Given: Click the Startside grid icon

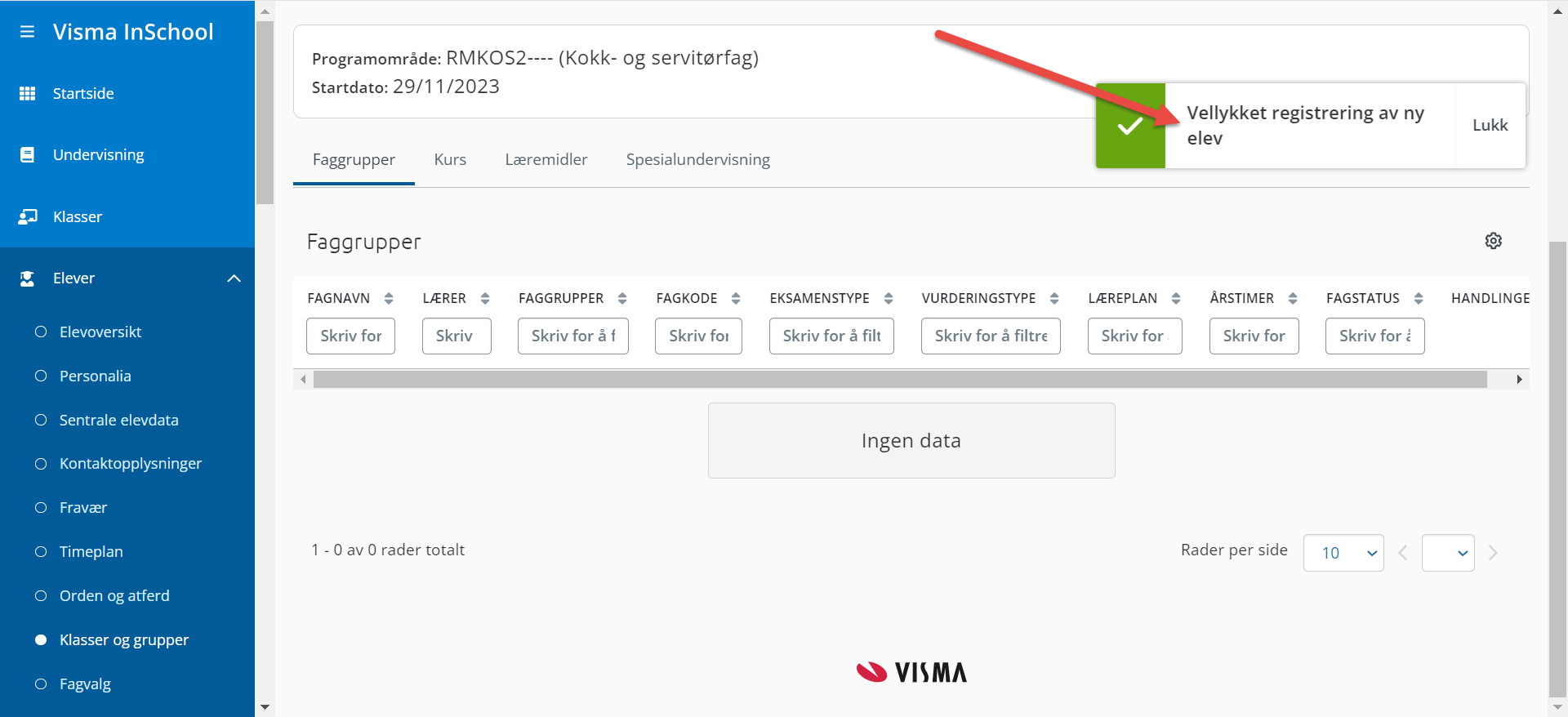Looking at the screenshot, I should pos(27,93).
